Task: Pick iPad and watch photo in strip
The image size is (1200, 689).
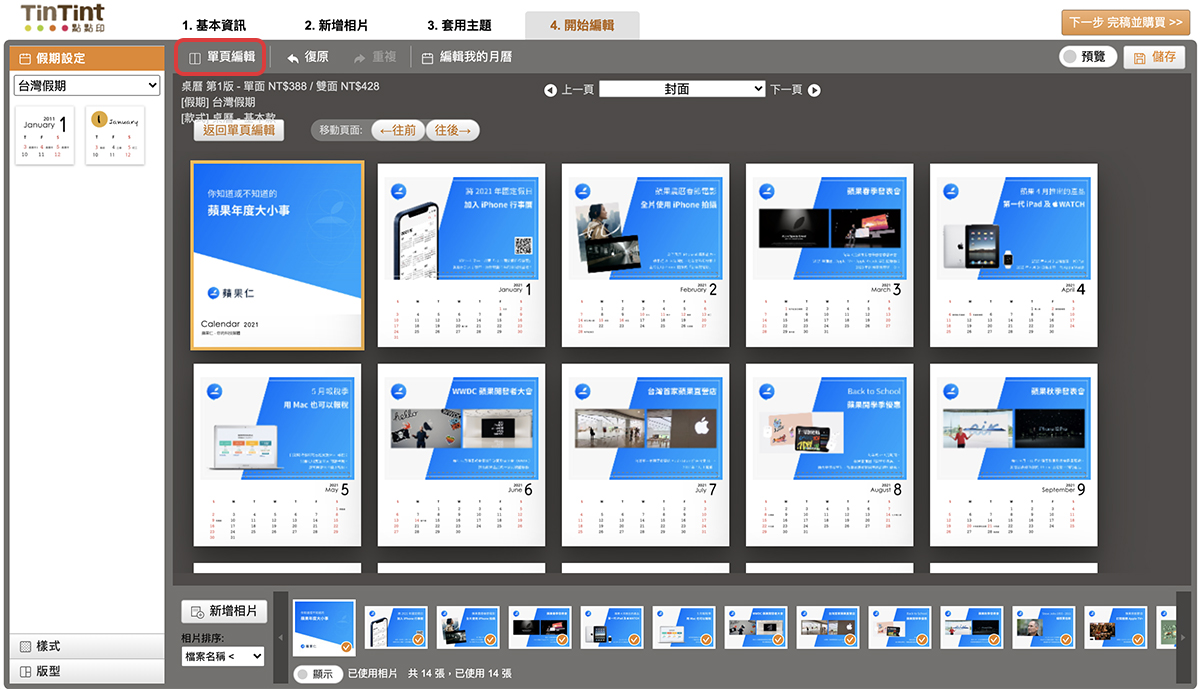Action: (612, 628)
